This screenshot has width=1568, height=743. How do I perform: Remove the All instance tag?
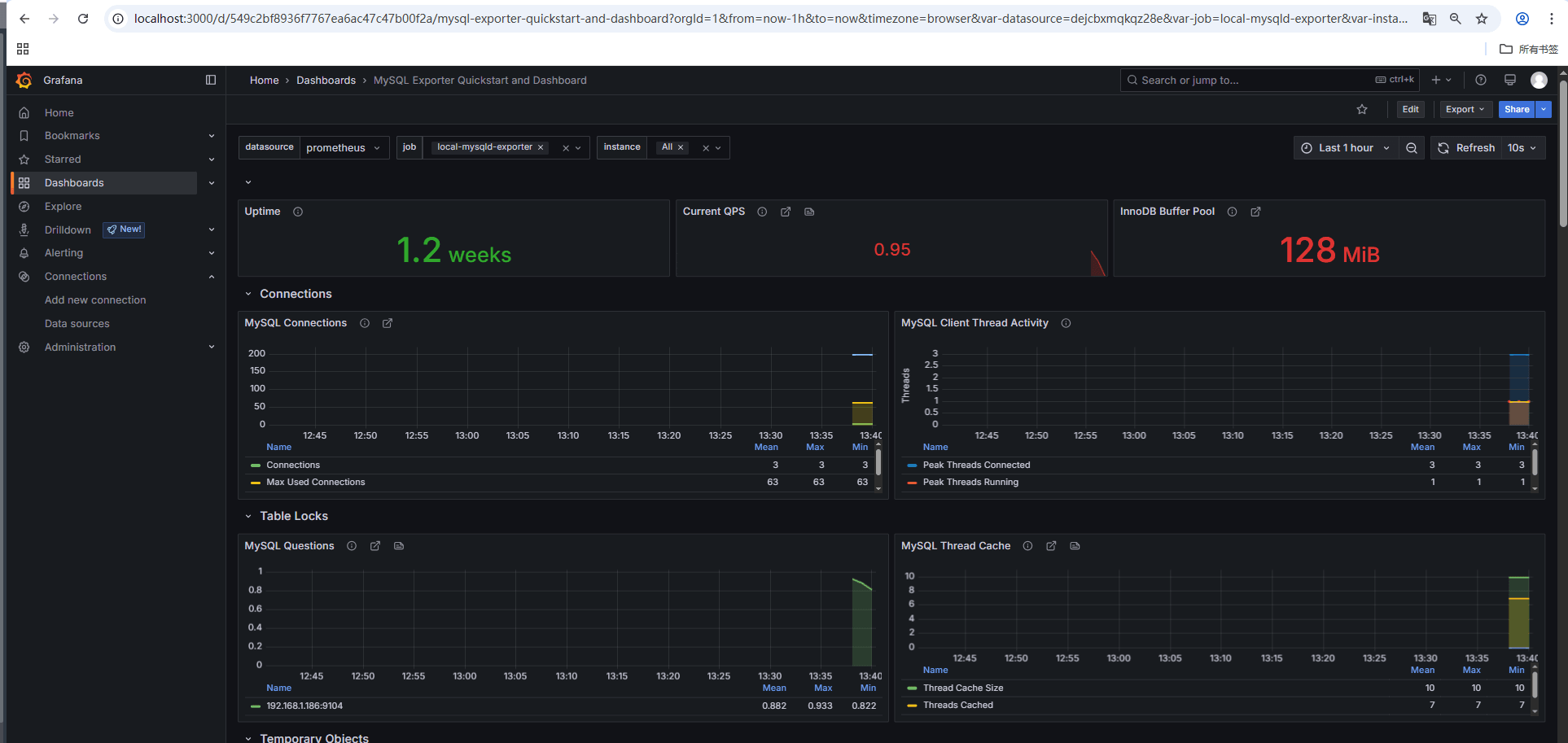click(x=681, y=147)
